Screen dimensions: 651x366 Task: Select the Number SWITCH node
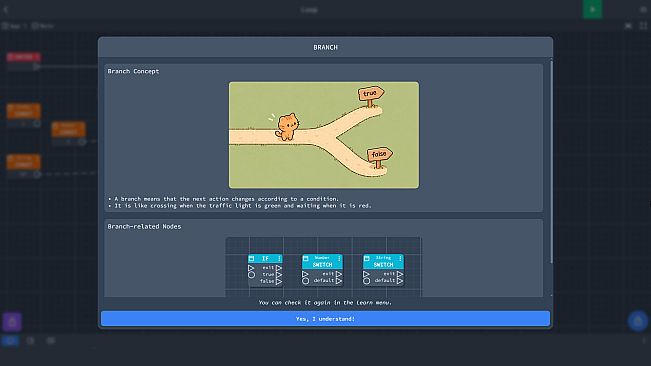(322, 270)
